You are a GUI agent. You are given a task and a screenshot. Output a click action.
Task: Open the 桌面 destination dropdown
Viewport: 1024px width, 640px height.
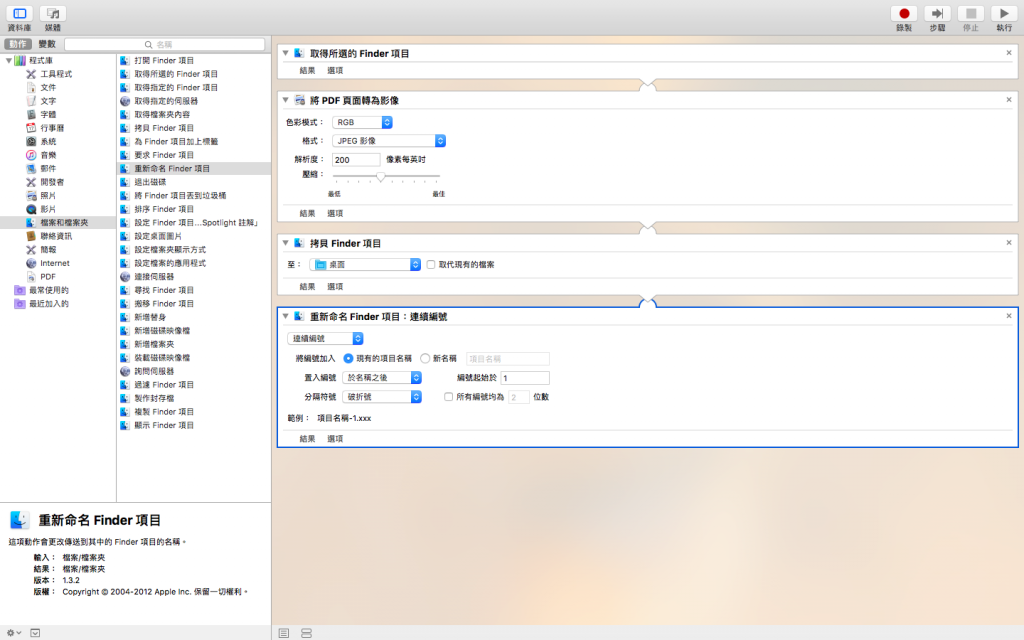[x=365, y=264]
